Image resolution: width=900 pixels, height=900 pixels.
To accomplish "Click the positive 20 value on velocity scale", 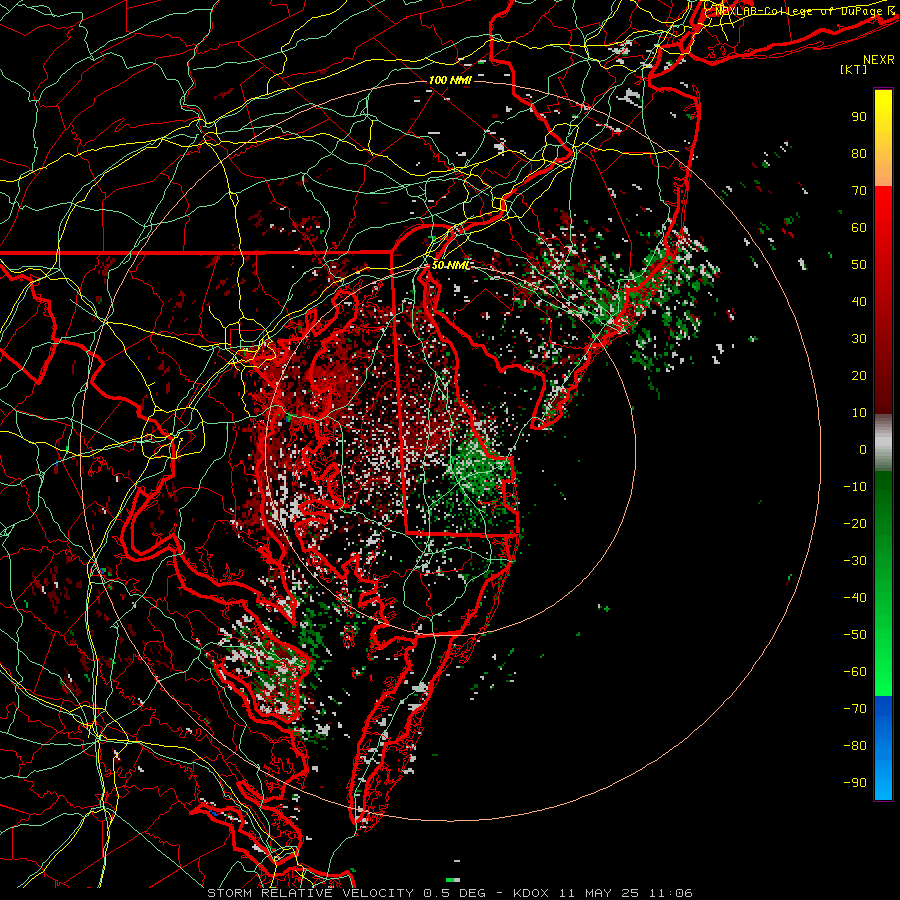I will 859,376.
